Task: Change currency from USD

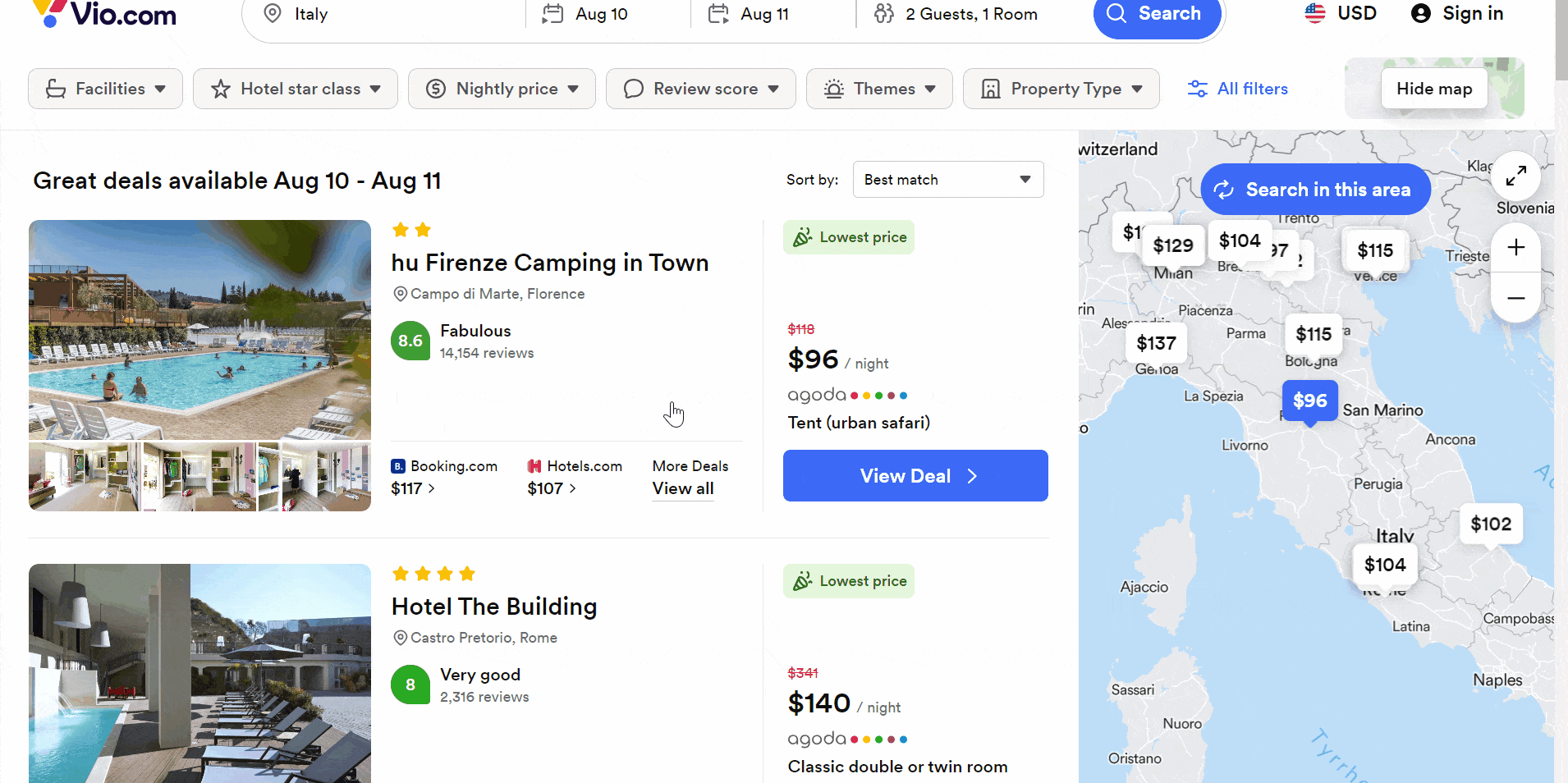Action: [x=1340, y=13]
